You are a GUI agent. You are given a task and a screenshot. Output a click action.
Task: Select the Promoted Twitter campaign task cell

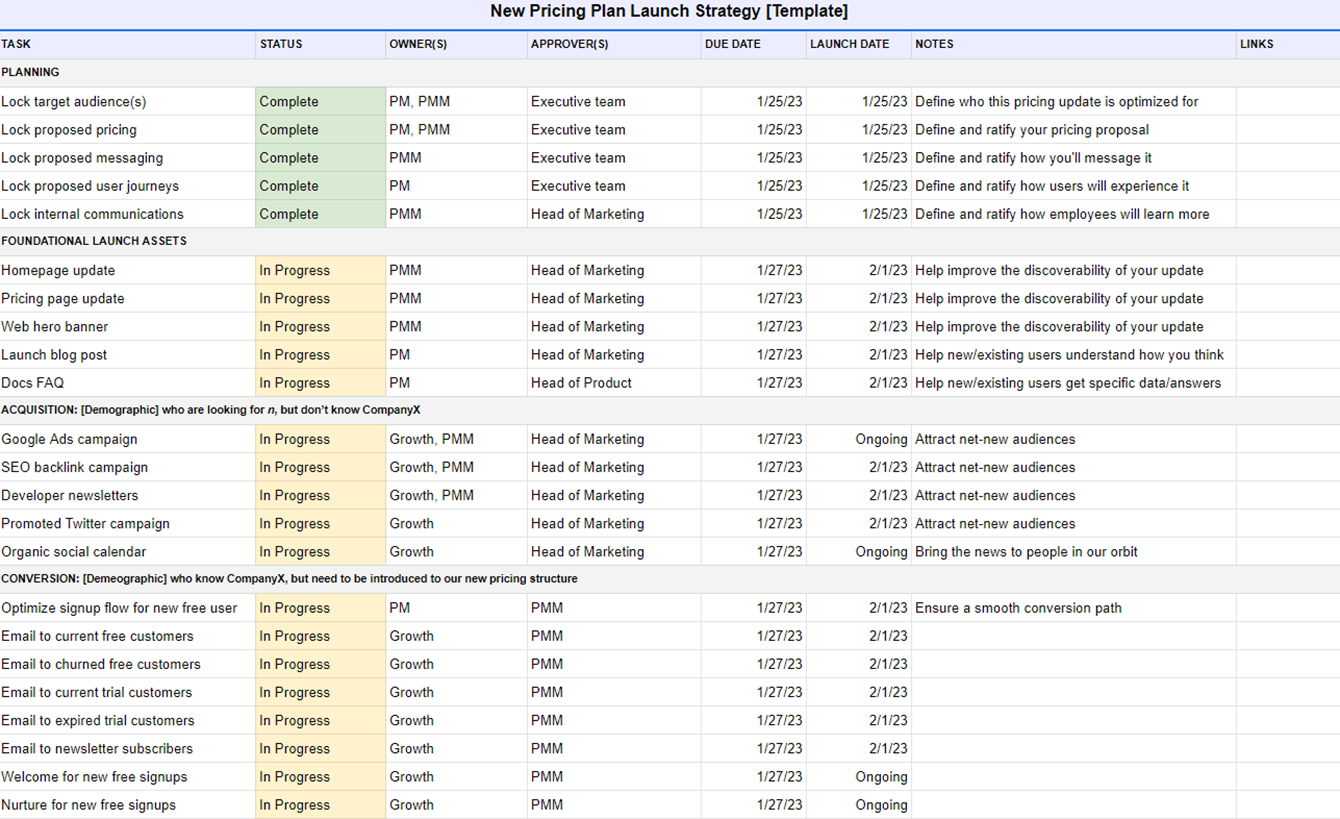click(x=128, y=524)
